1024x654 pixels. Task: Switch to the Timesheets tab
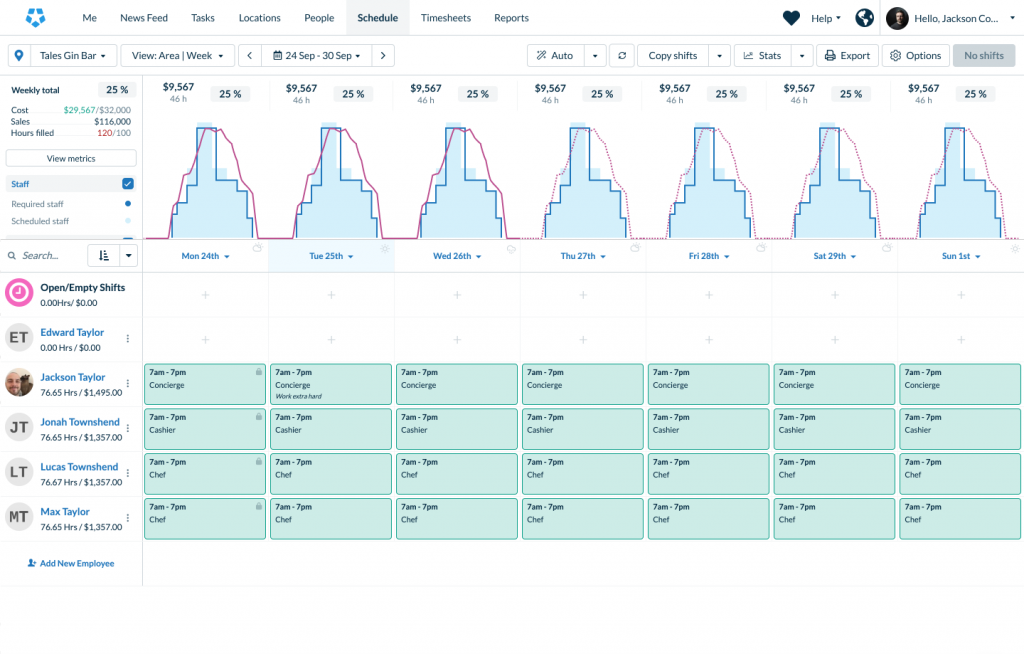[x=445, y=18]
